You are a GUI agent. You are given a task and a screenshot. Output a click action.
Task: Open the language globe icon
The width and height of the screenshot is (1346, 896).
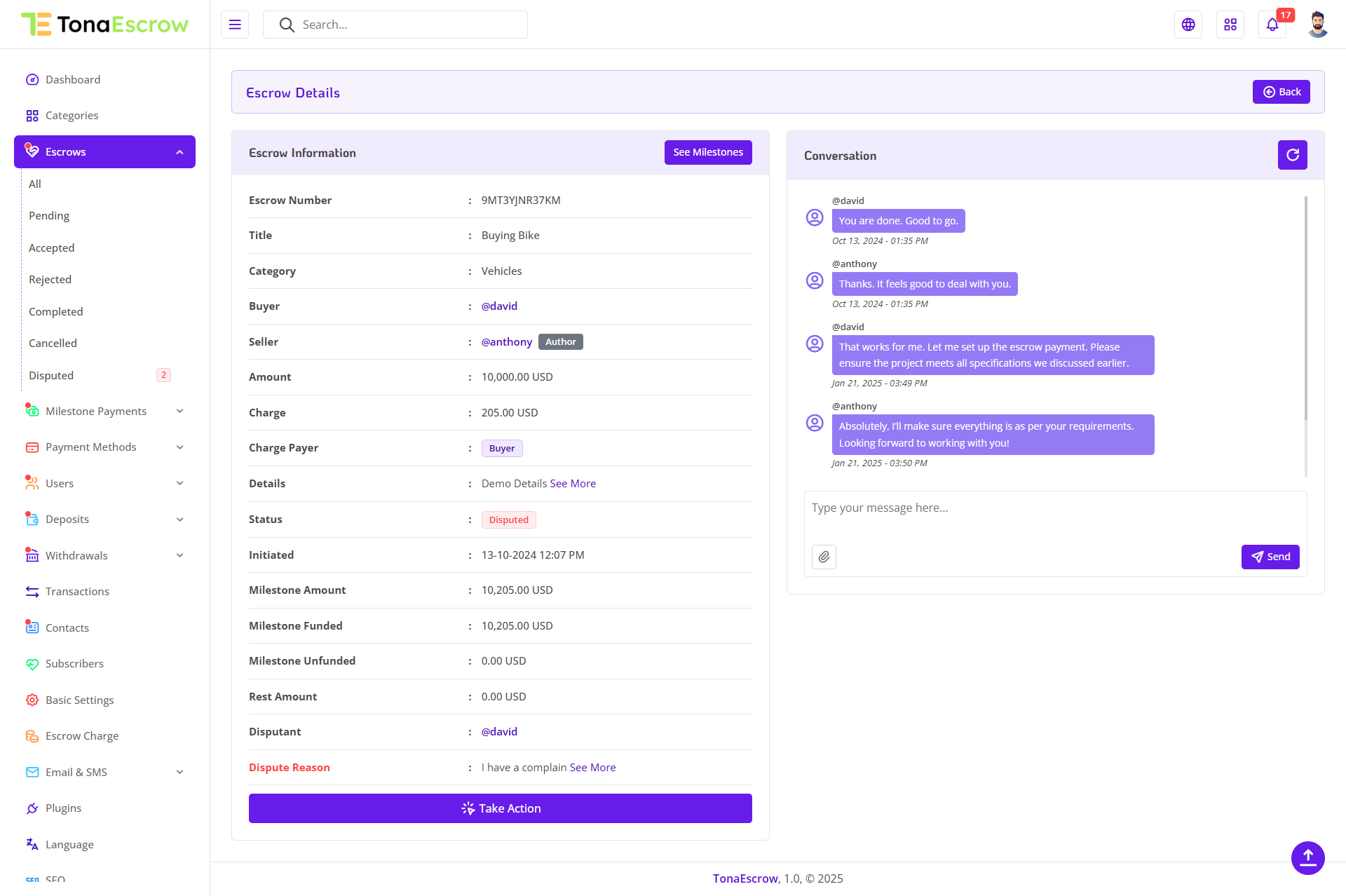pos(1188,25)
